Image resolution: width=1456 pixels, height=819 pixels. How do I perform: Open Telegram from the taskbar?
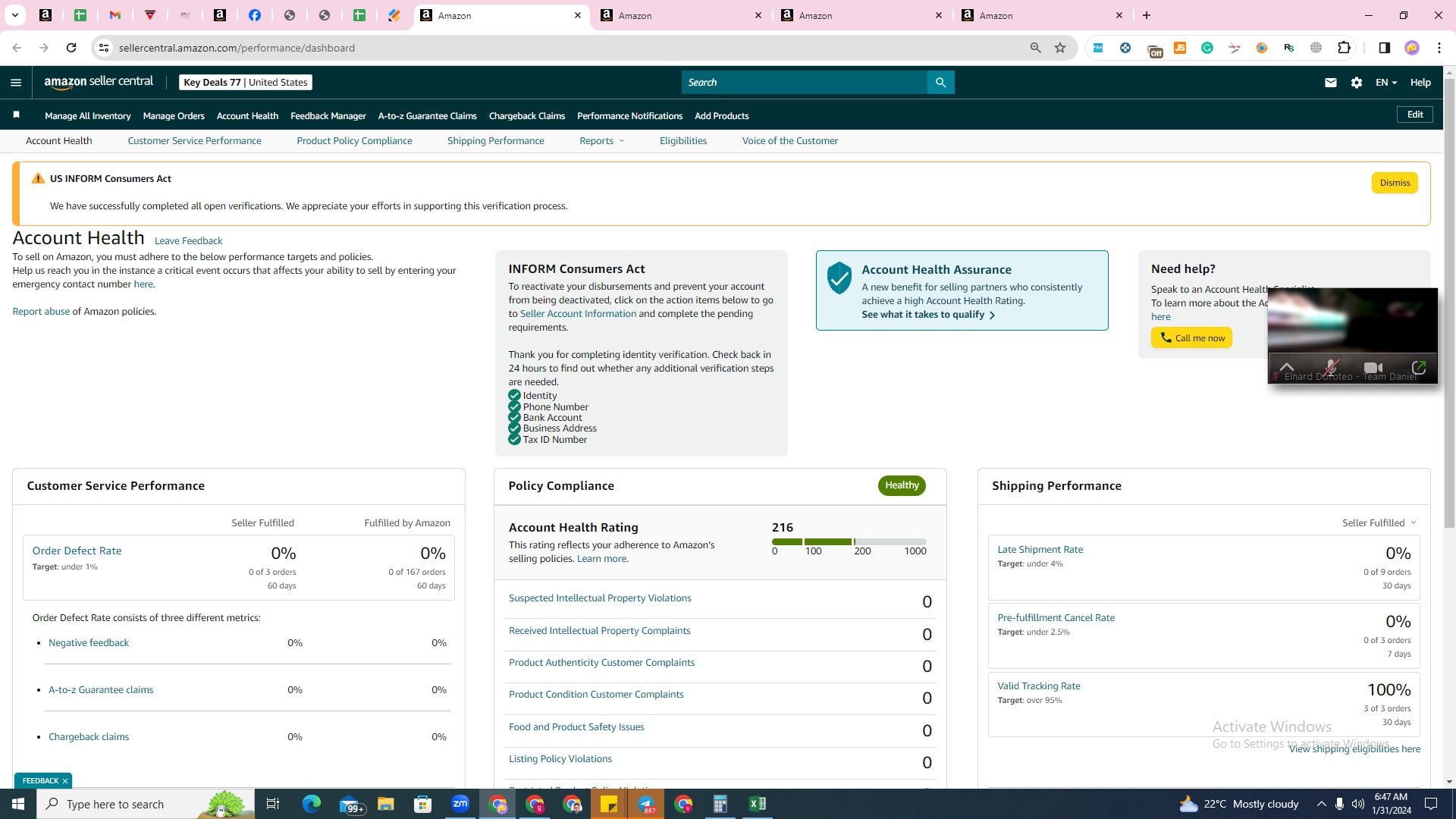click(x=647, y=804)
